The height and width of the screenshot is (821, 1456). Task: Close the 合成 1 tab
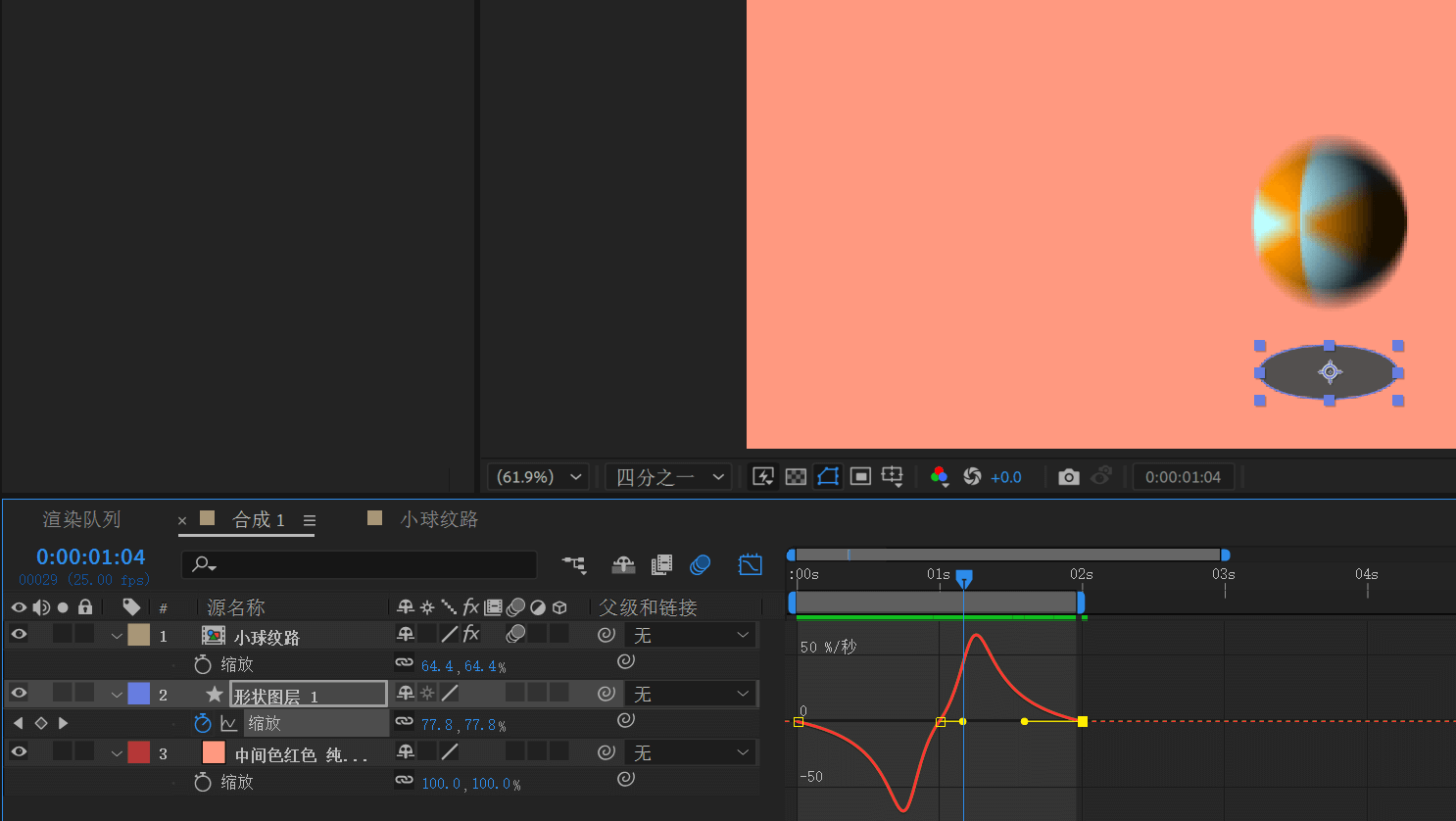pos(182,520)
